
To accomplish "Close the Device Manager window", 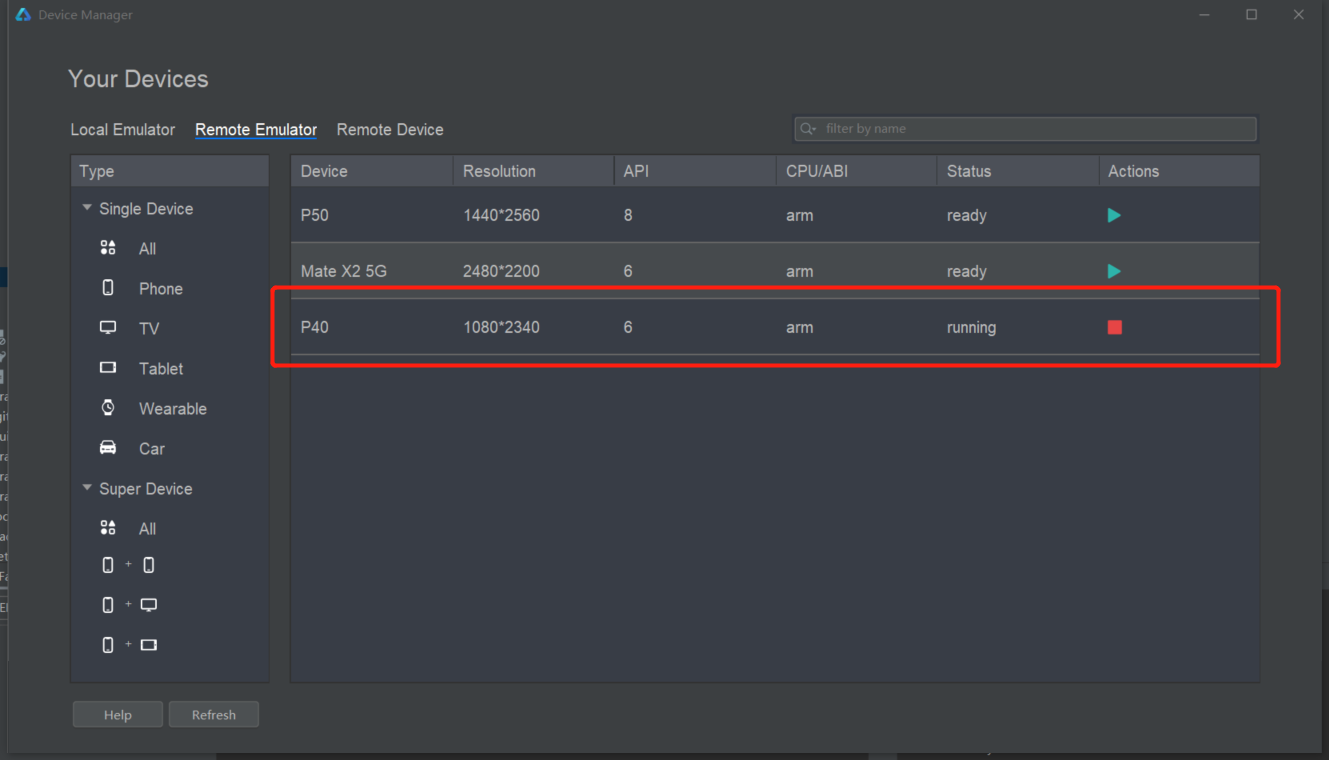I will coord(1298,15).
